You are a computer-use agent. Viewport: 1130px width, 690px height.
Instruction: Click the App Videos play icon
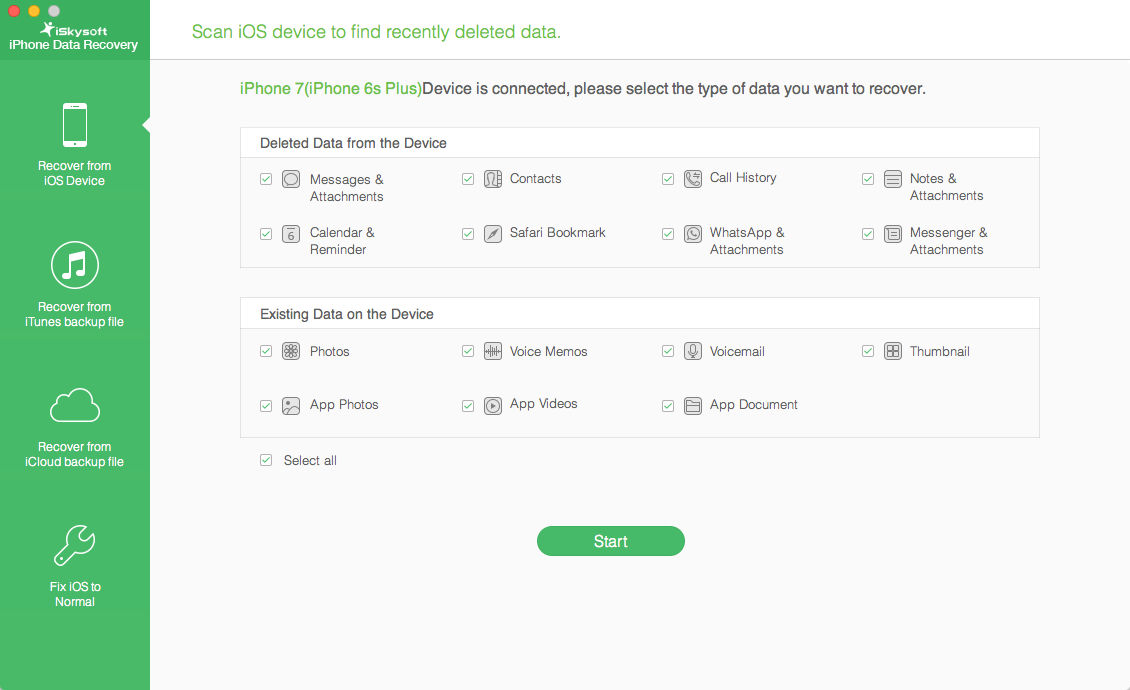[x=493, y=405]
